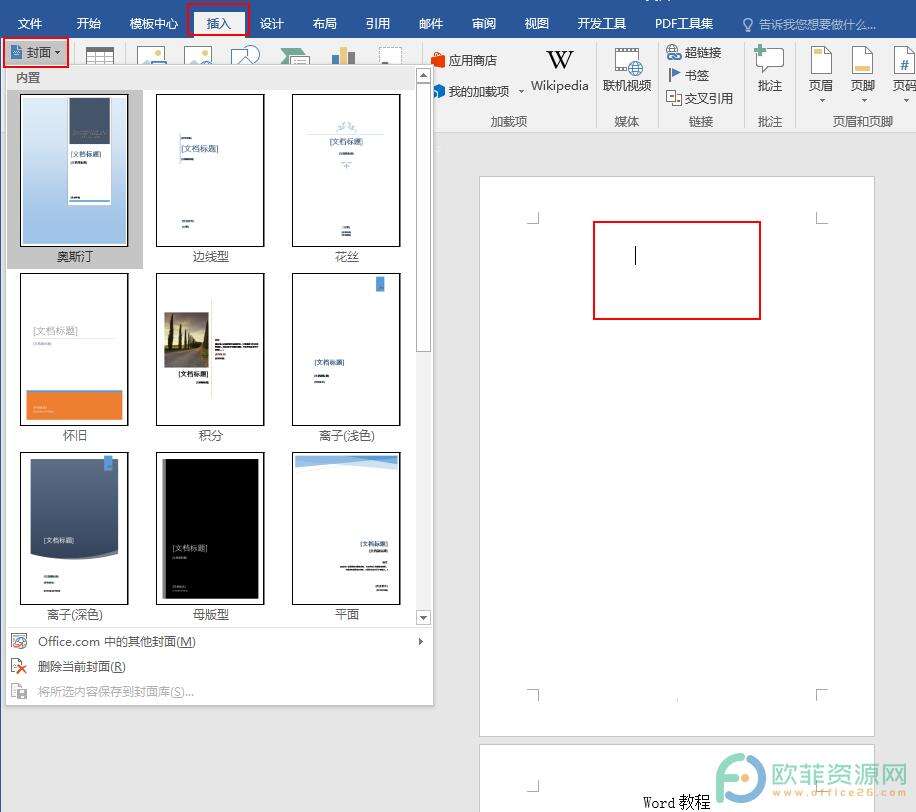The image size is (916, 812).
Task: Choose the 奥斯汀 cover page template
Action: coord(75,170)
